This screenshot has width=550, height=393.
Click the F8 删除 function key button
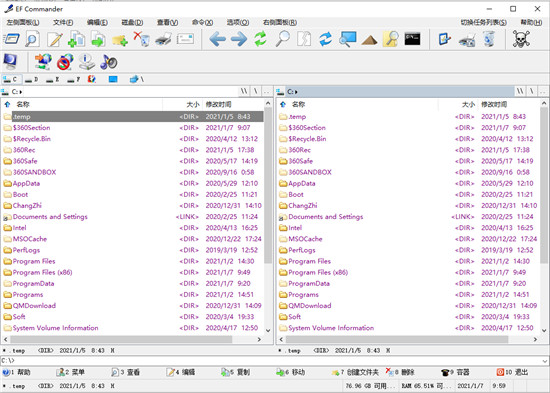(x=400, y=372)
